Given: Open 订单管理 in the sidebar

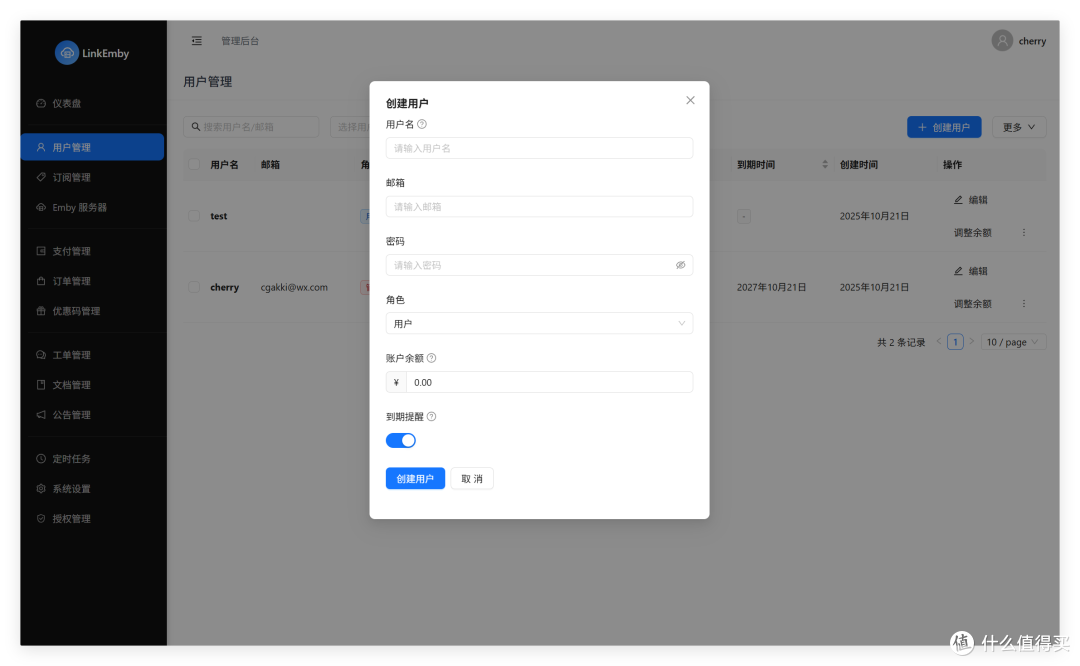Looking at the screenshot, I should [92, 281].
